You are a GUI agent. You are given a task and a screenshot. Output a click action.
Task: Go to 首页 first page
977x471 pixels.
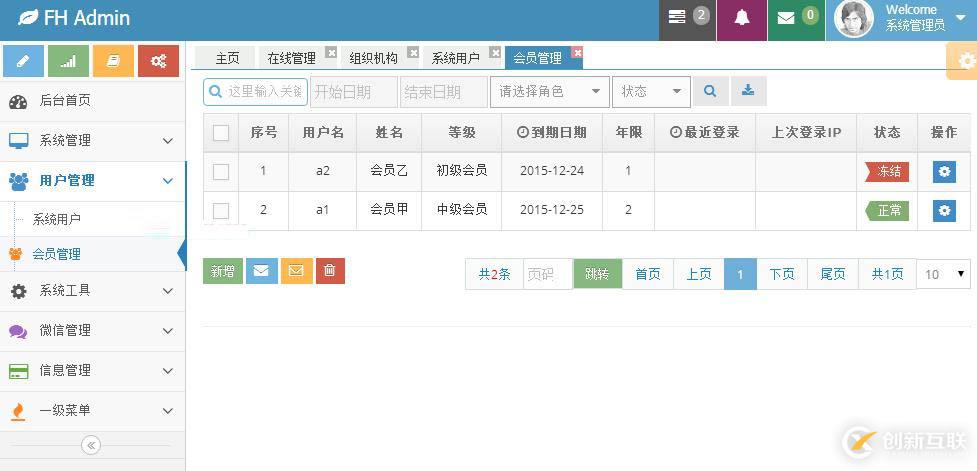click(x=647, y=274)
